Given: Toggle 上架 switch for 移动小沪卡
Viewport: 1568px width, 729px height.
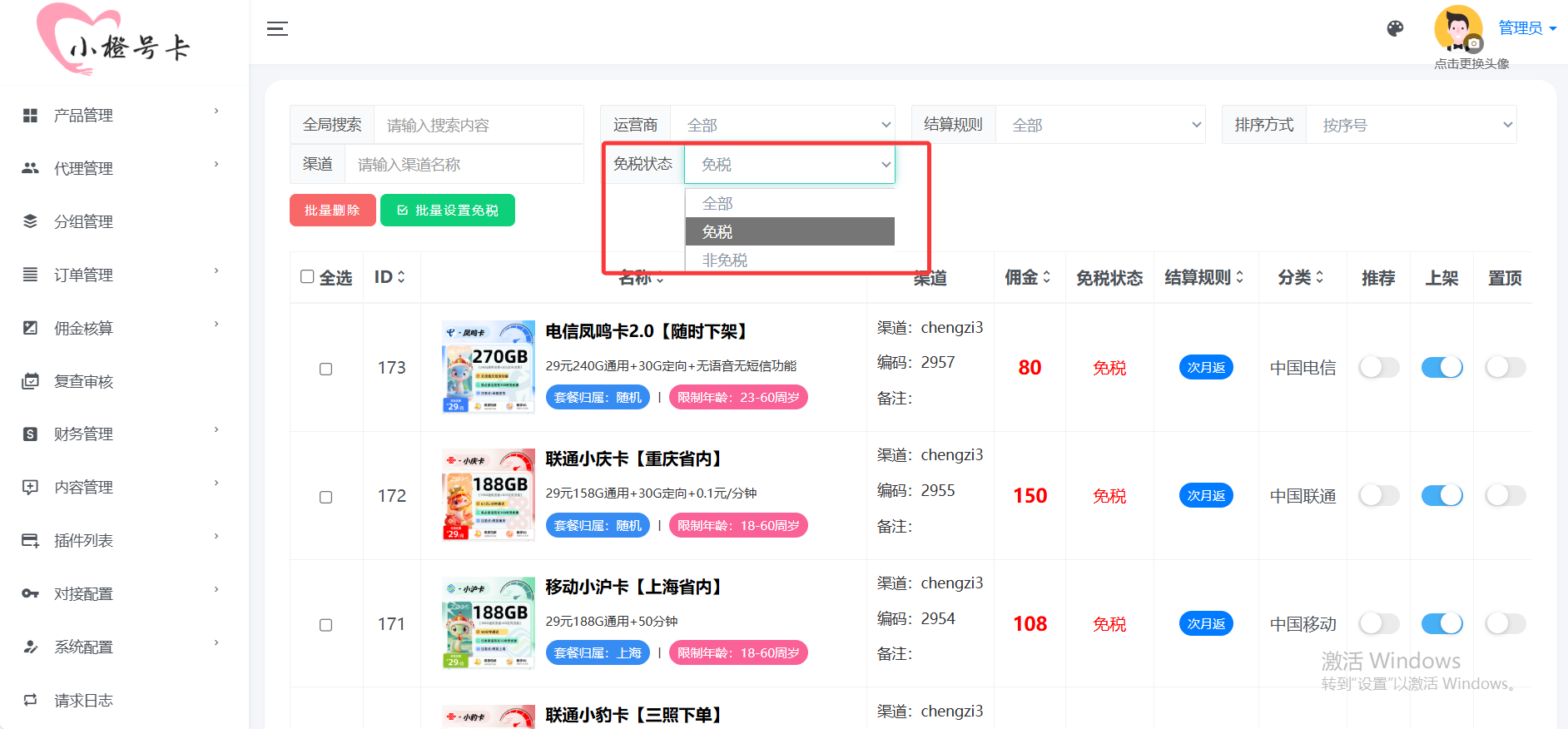Looking at the screenshot, I should [1441, 623].
